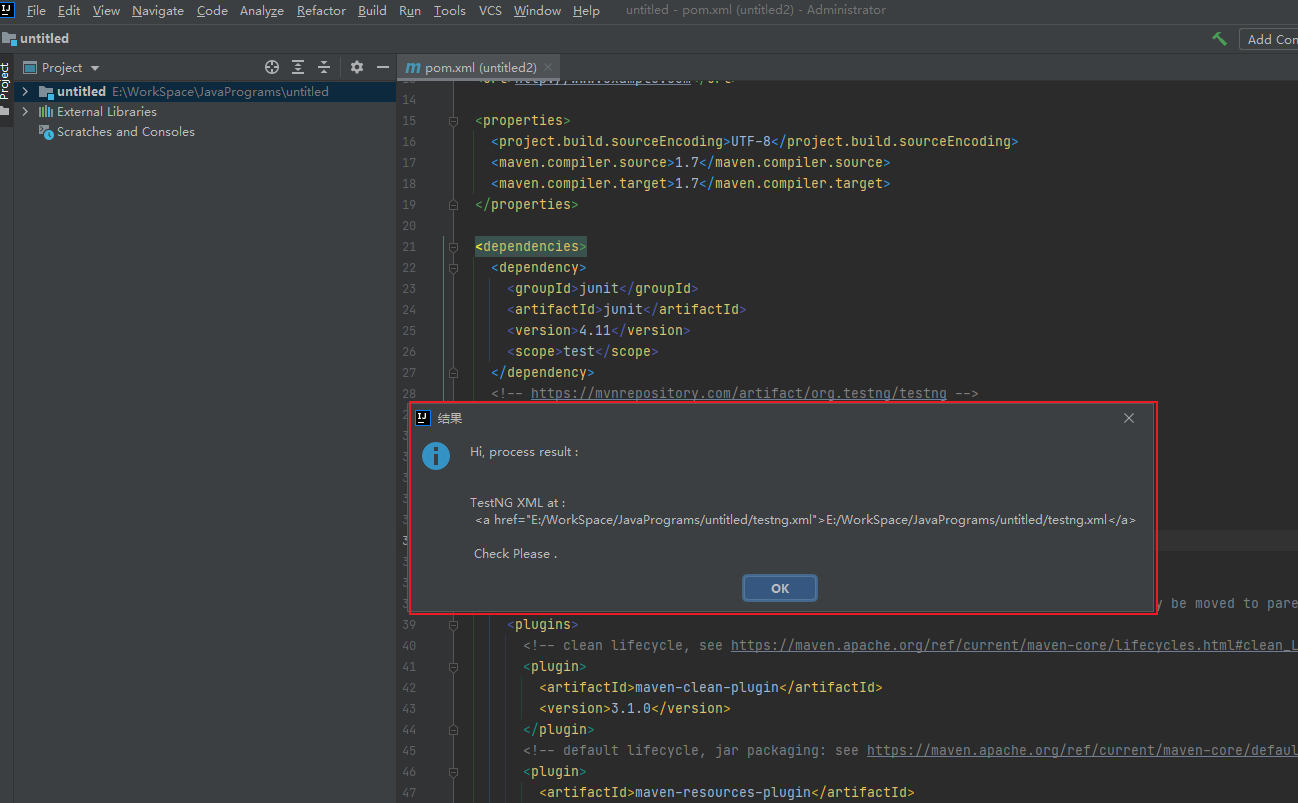Open the Build menu
This screenshot has width=1298, height=803.
[372, 11]
